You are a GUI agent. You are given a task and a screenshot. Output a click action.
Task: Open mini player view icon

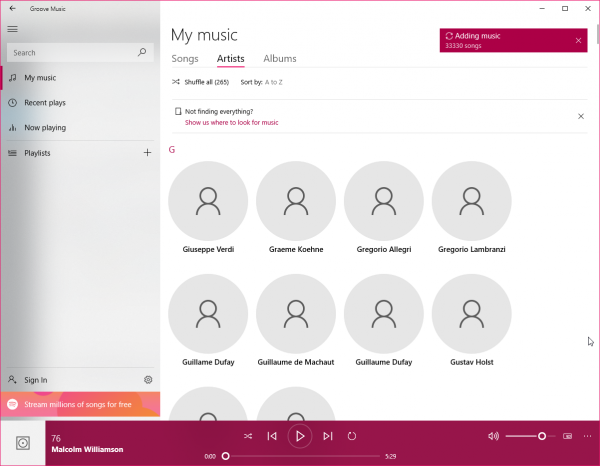click(567, 436)
